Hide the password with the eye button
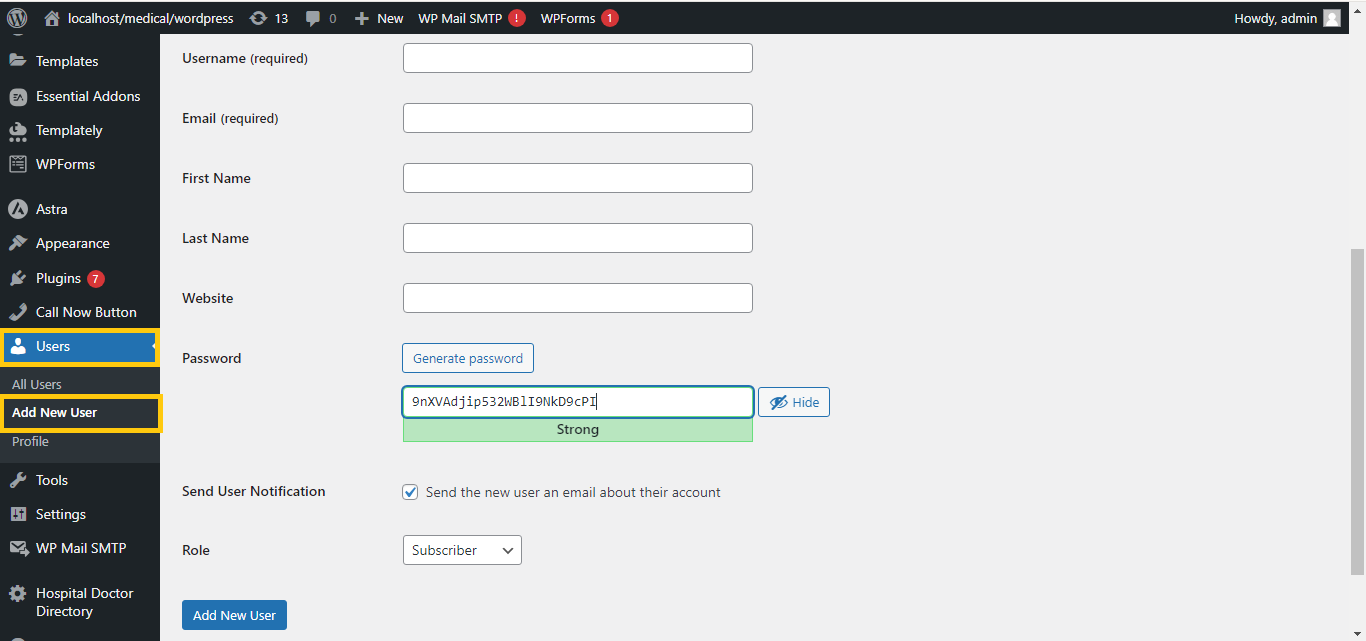Image resolution: width=1366 pixels, height=641 pixels. tap(794, 402)
